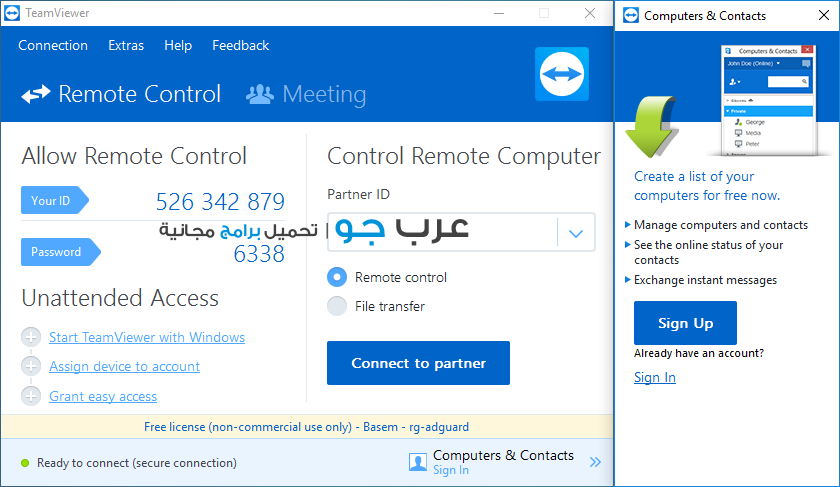Click the green download arrow graphic

652,126
